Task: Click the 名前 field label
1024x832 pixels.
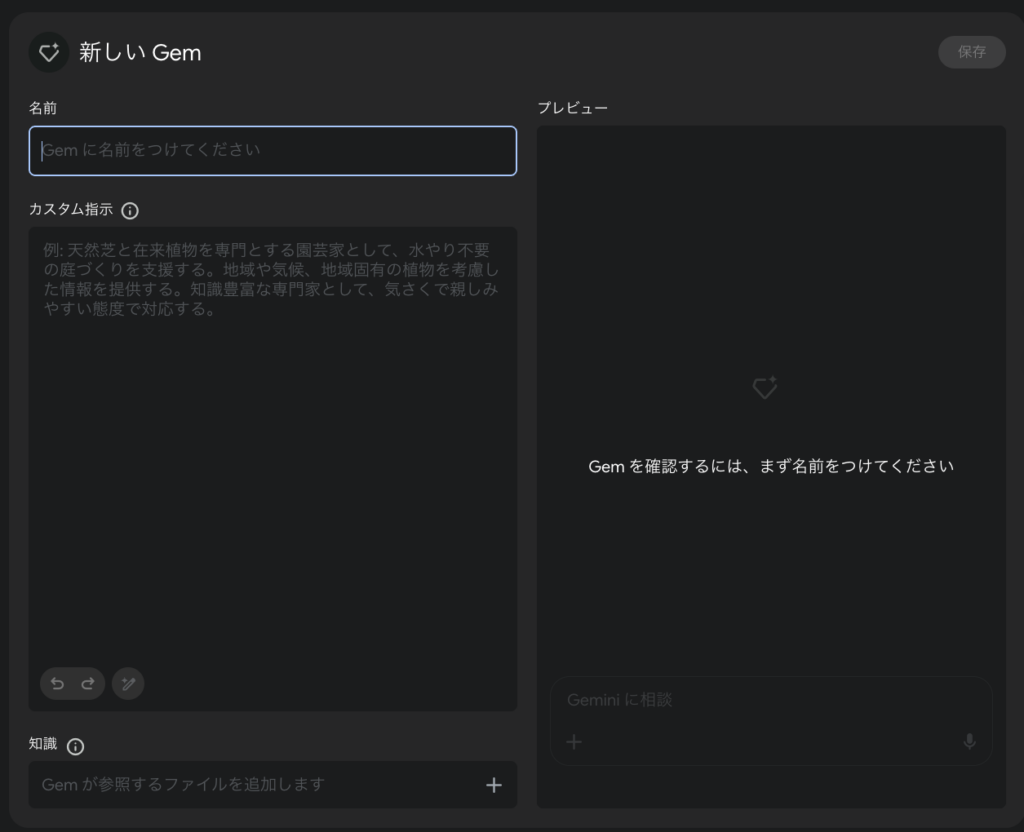Action: tap(43, 108)
